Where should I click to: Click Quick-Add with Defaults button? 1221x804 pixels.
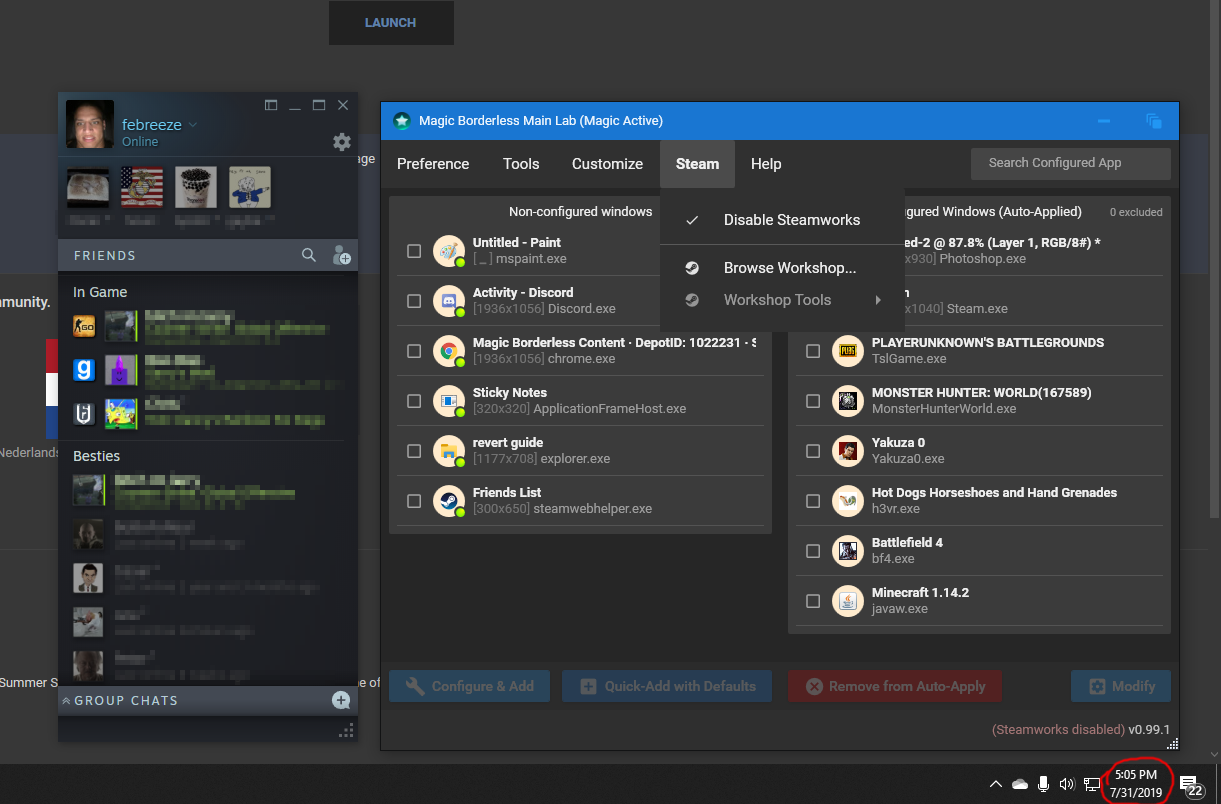coord(667,686)
